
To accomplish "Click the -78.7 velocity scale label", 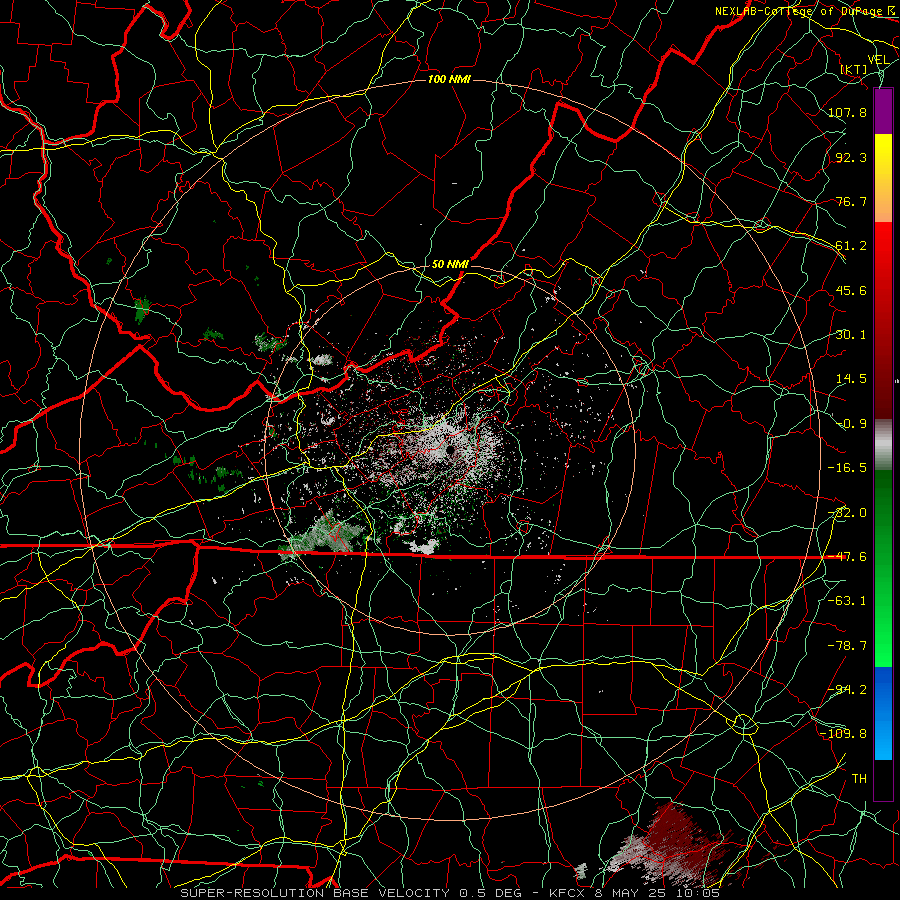I will pos(847,646).
